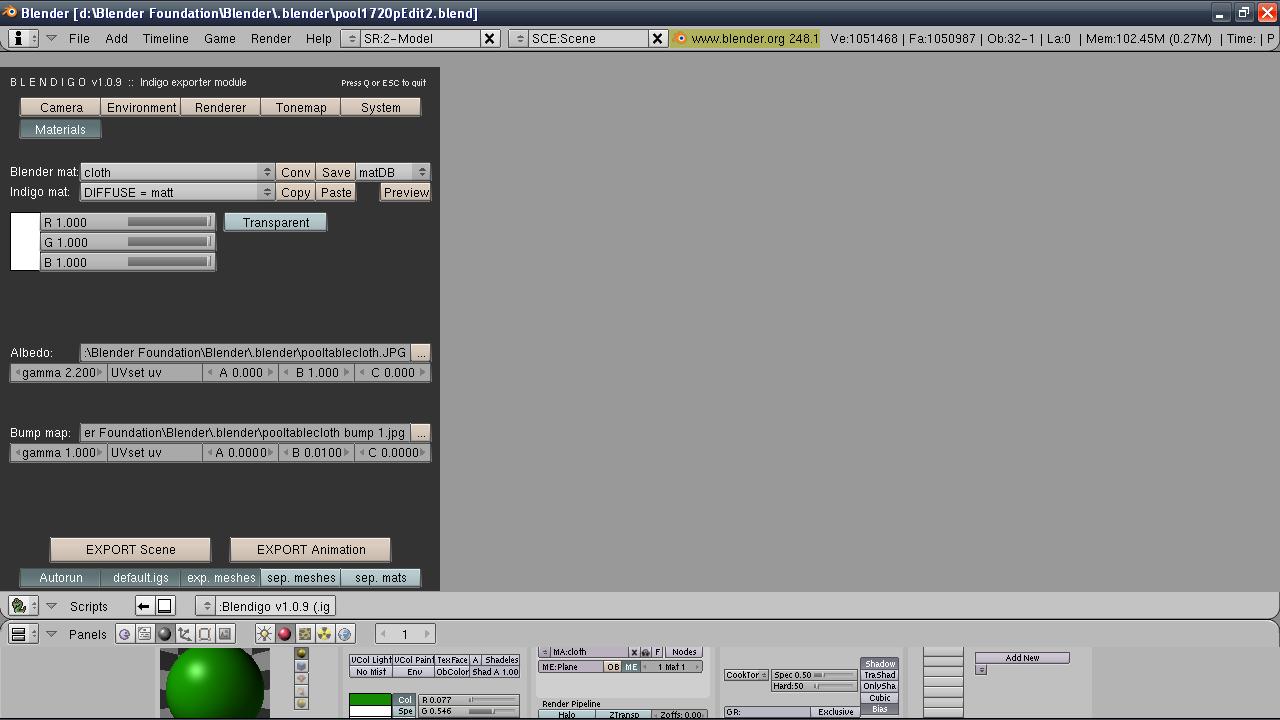Click back arrow in Scripts header

(x=144, y=606)
